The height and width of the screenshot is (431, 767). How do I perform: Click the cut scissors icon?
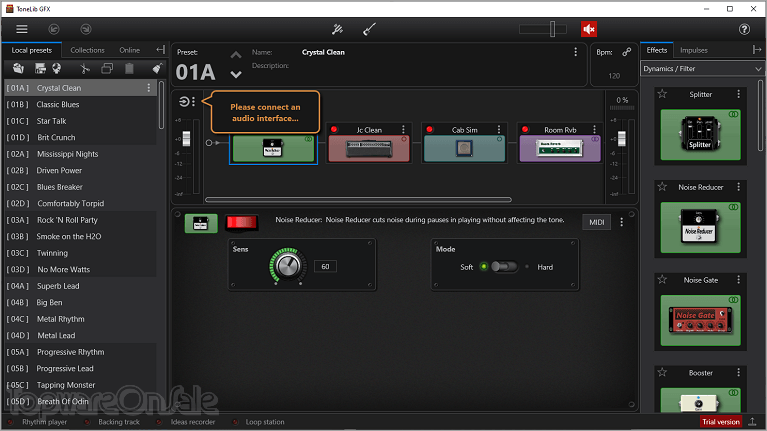(85, 68)
